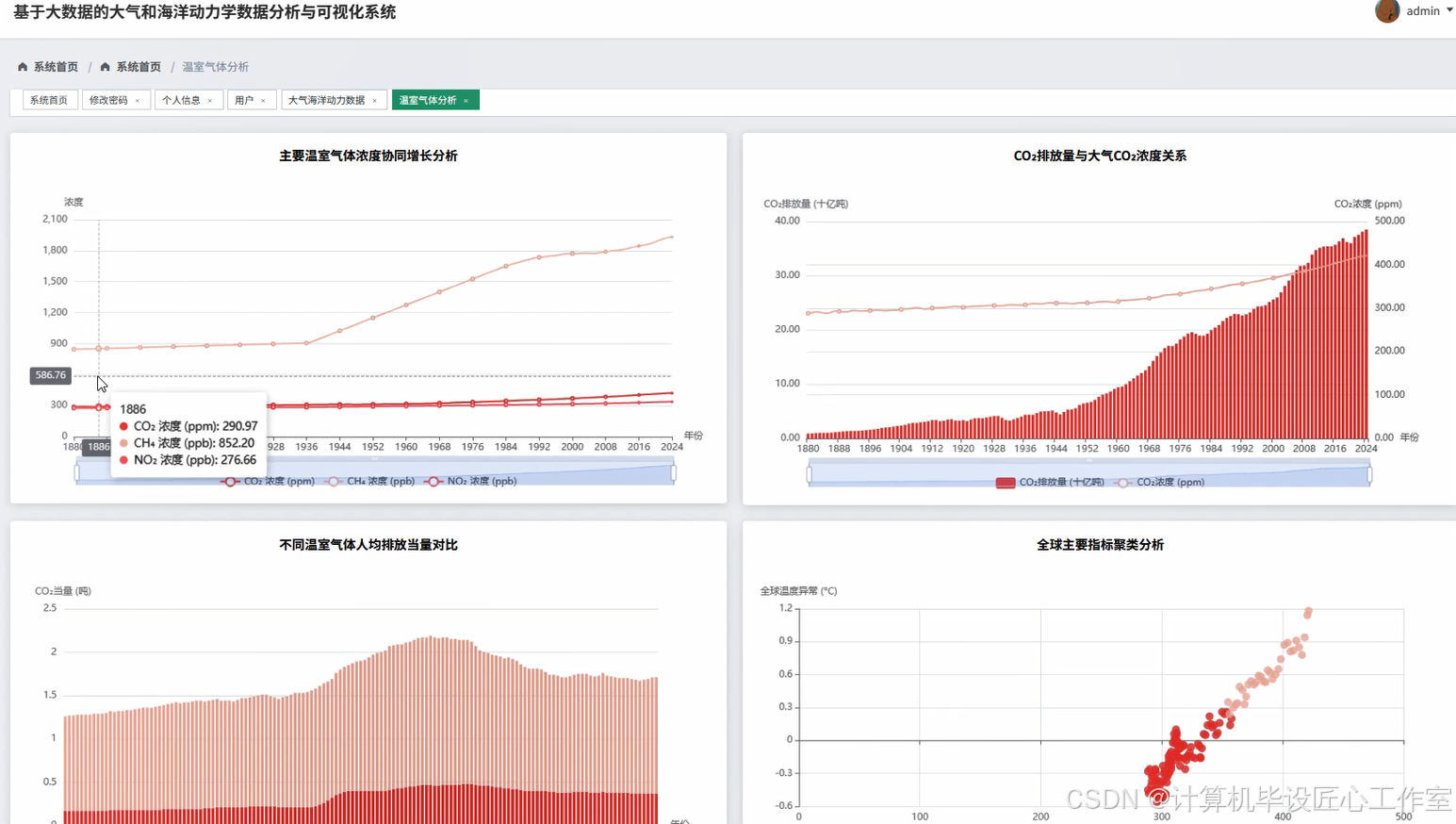Screen dimensions: 1456x824
Task: Click right zoom handle of emissions chart
Action: pos(1369,475)
